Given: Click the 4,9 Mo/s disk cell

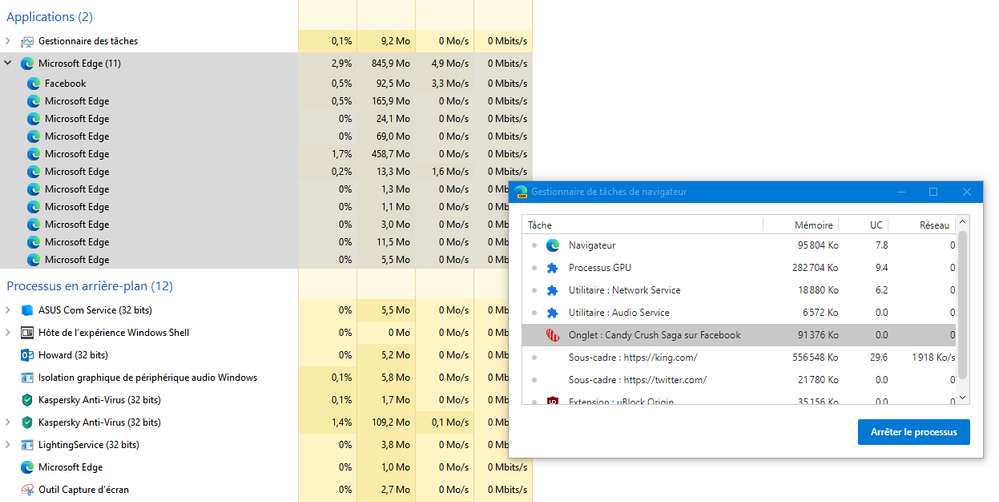Looking at the screenshot, I should 445,63.
